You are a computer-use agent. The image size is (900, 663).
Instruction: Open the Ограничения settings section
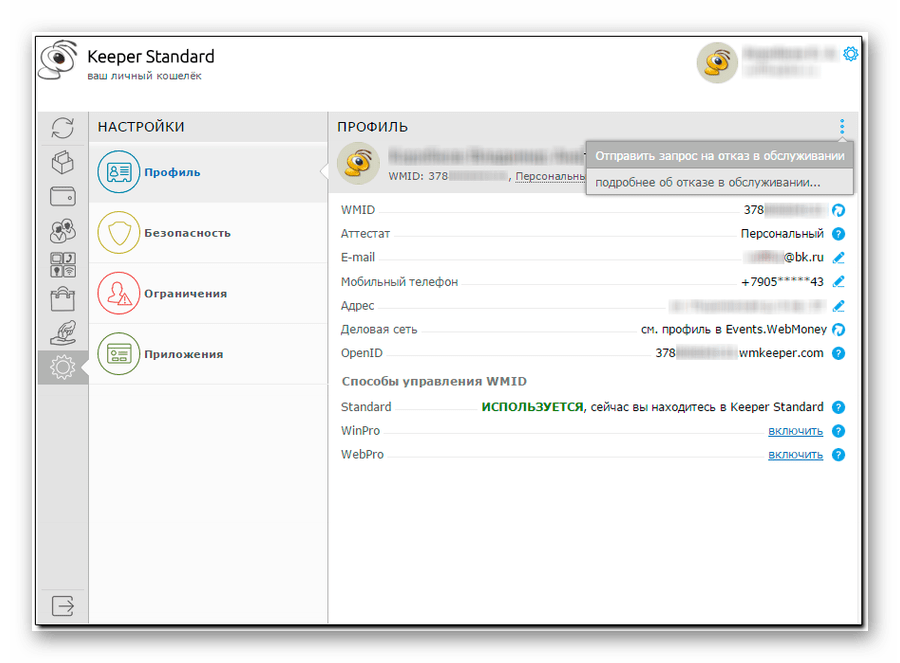[x=184, y=294]
